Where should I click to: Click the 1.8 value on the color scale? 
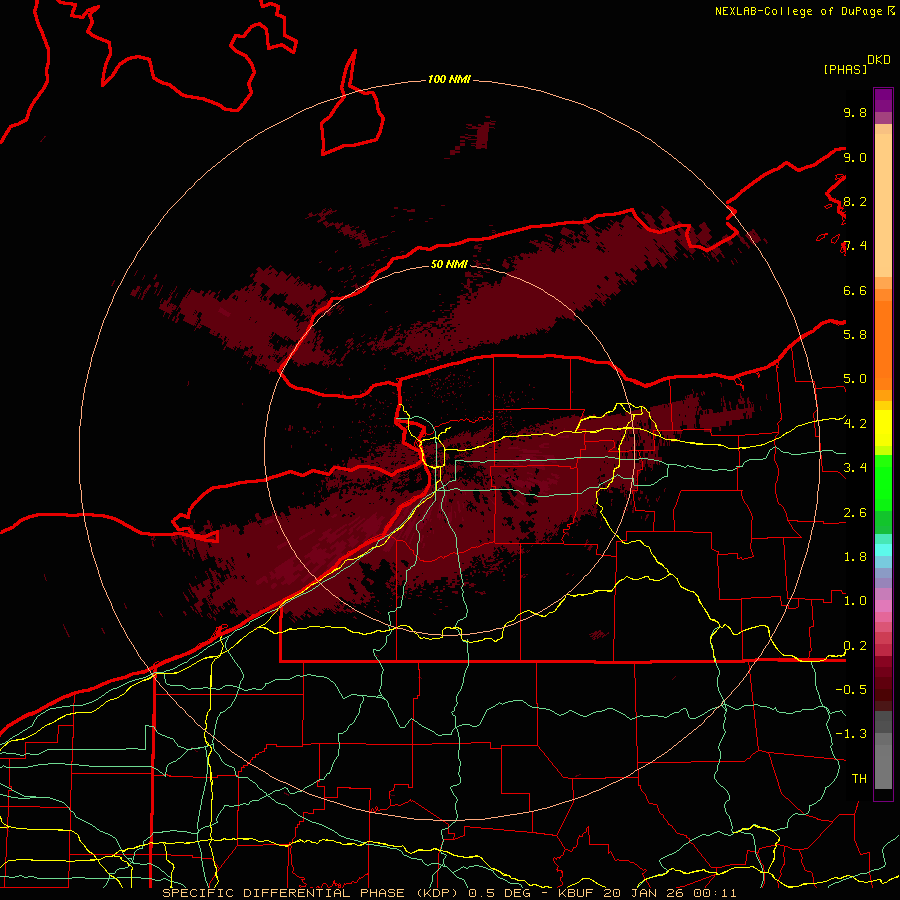click(855, 557)
